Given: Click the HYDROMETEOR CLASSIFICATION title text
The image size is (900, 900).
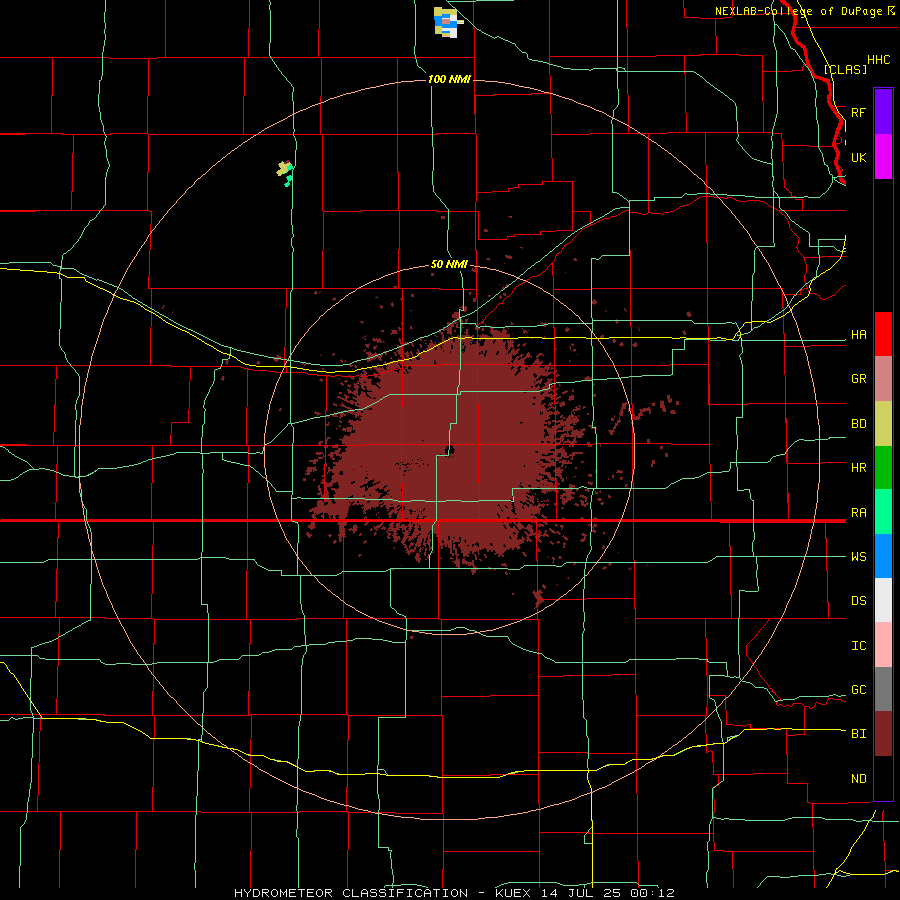Looking at the screenshot, I should click(351, 893).
